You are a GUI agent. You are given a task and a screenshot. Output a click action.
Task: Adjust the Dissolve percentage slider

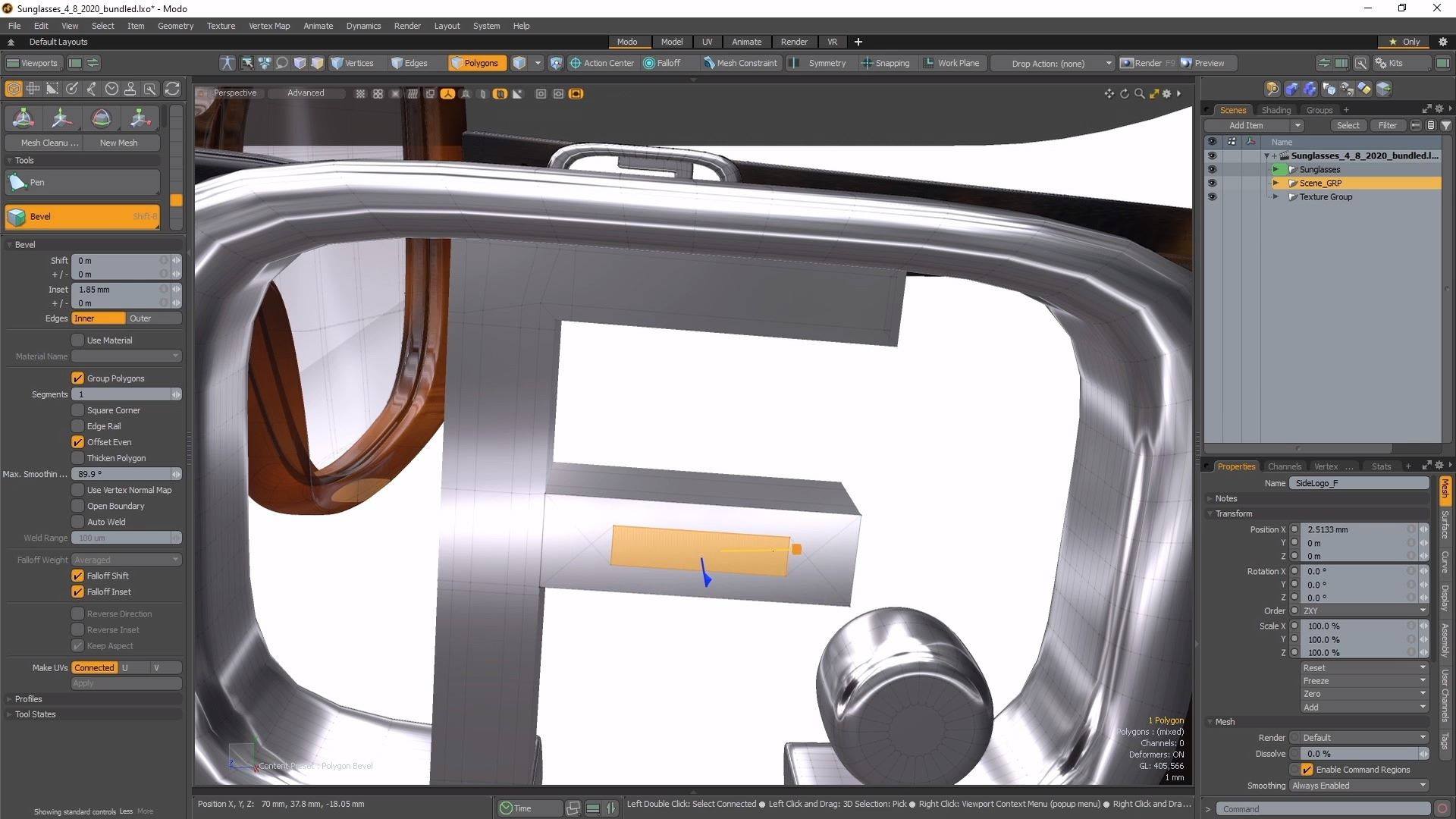click(x=1357, y=754)
